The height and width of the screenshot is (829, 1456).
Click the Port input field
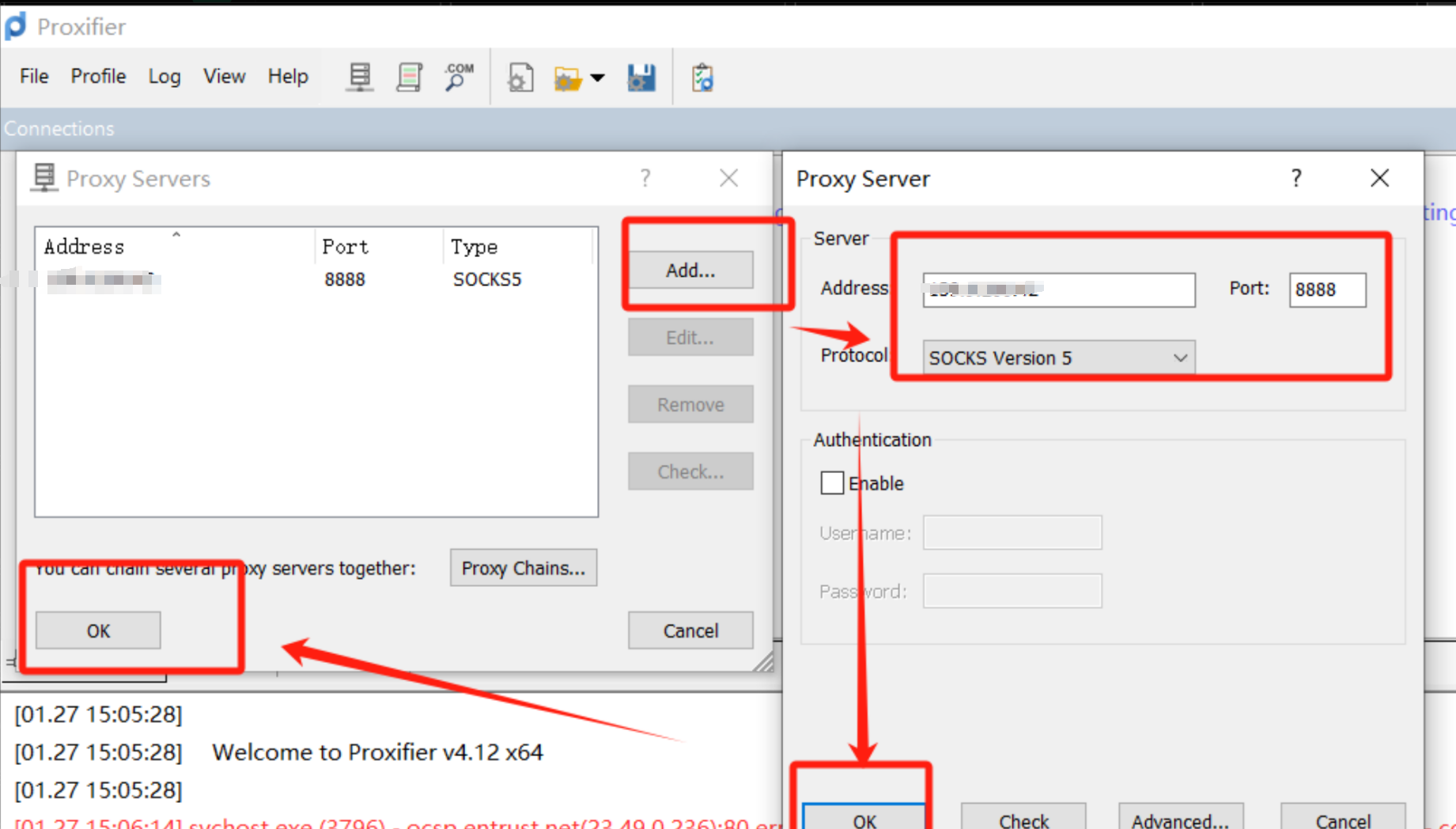click(x=1327, y=290)
